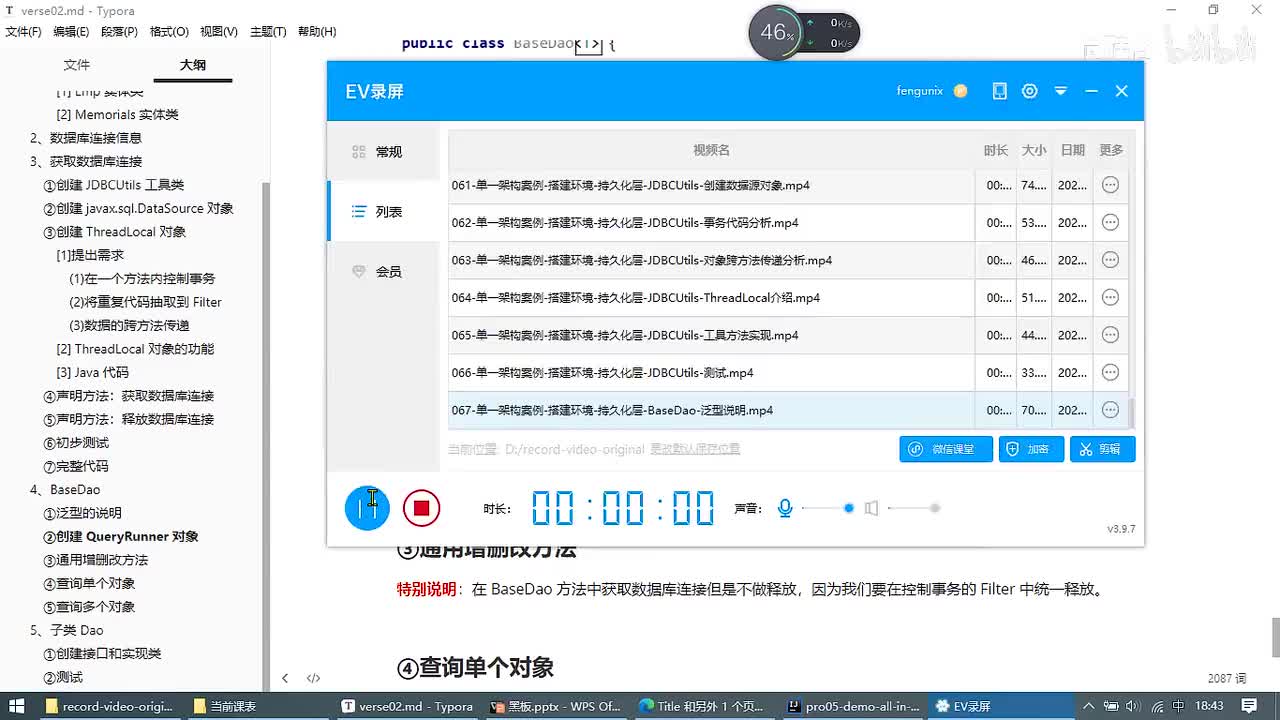Adjust the speaker volume slider

point(914,508)
